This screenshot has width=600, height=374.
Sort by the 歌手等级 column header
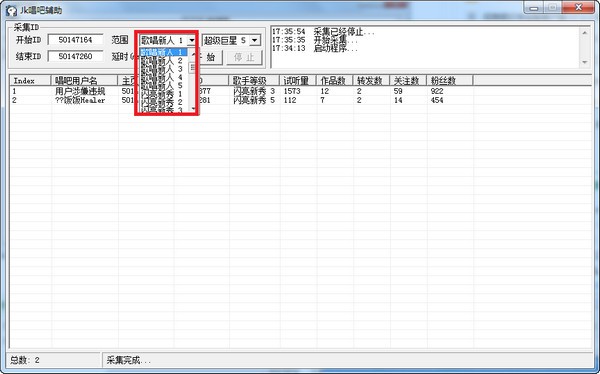pos(254,81)
